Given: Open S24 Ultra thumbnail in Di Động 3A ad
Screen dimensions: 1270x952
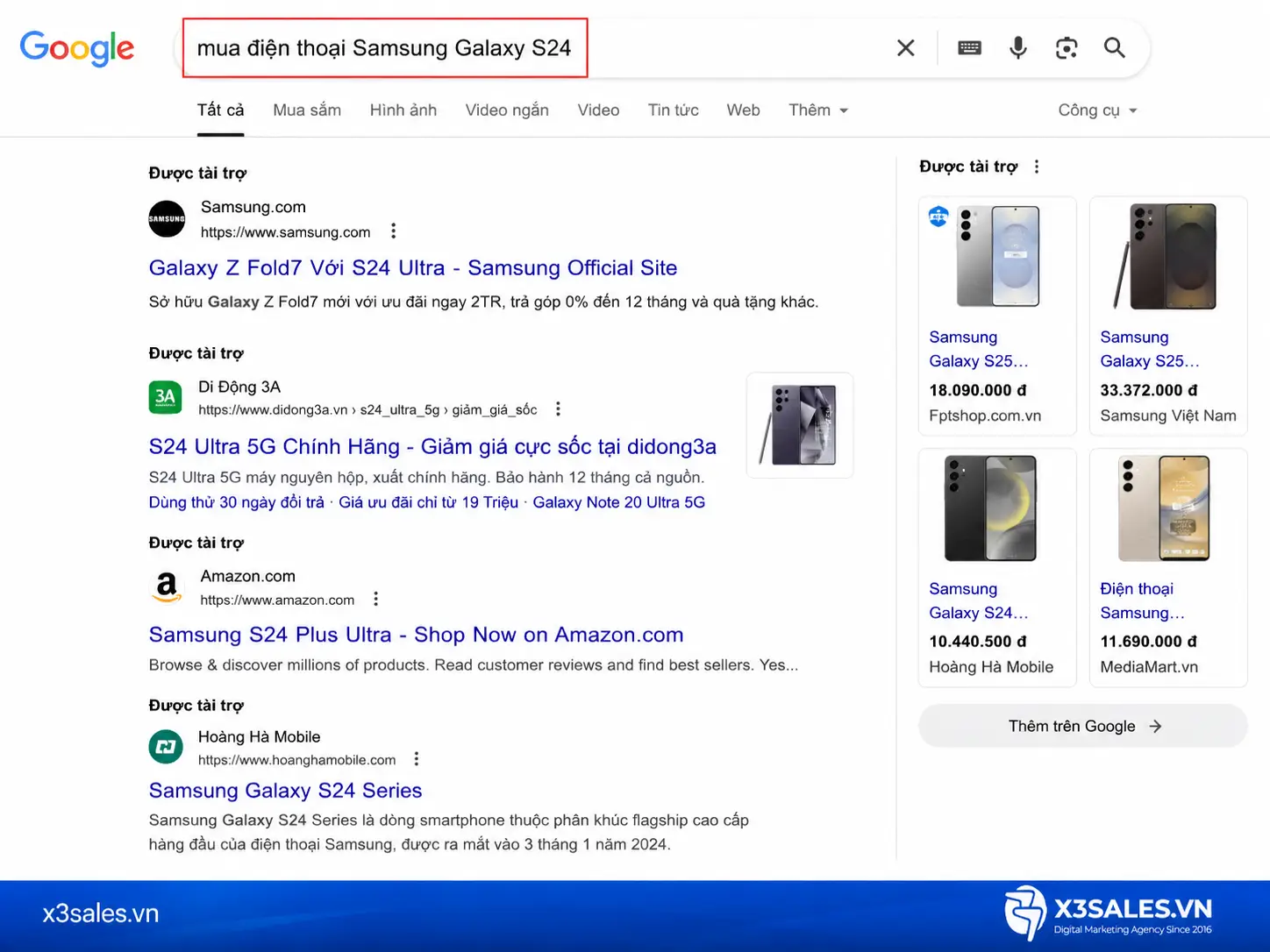Looking at the screenshot, I should tap(800, 425).
